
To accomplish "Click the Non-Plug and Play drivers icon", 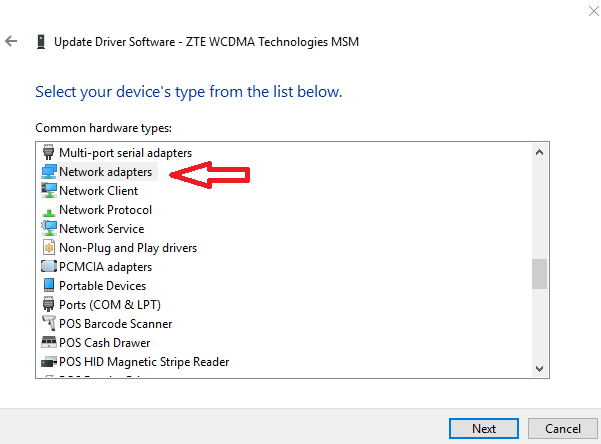I will [x=49, y=248].
